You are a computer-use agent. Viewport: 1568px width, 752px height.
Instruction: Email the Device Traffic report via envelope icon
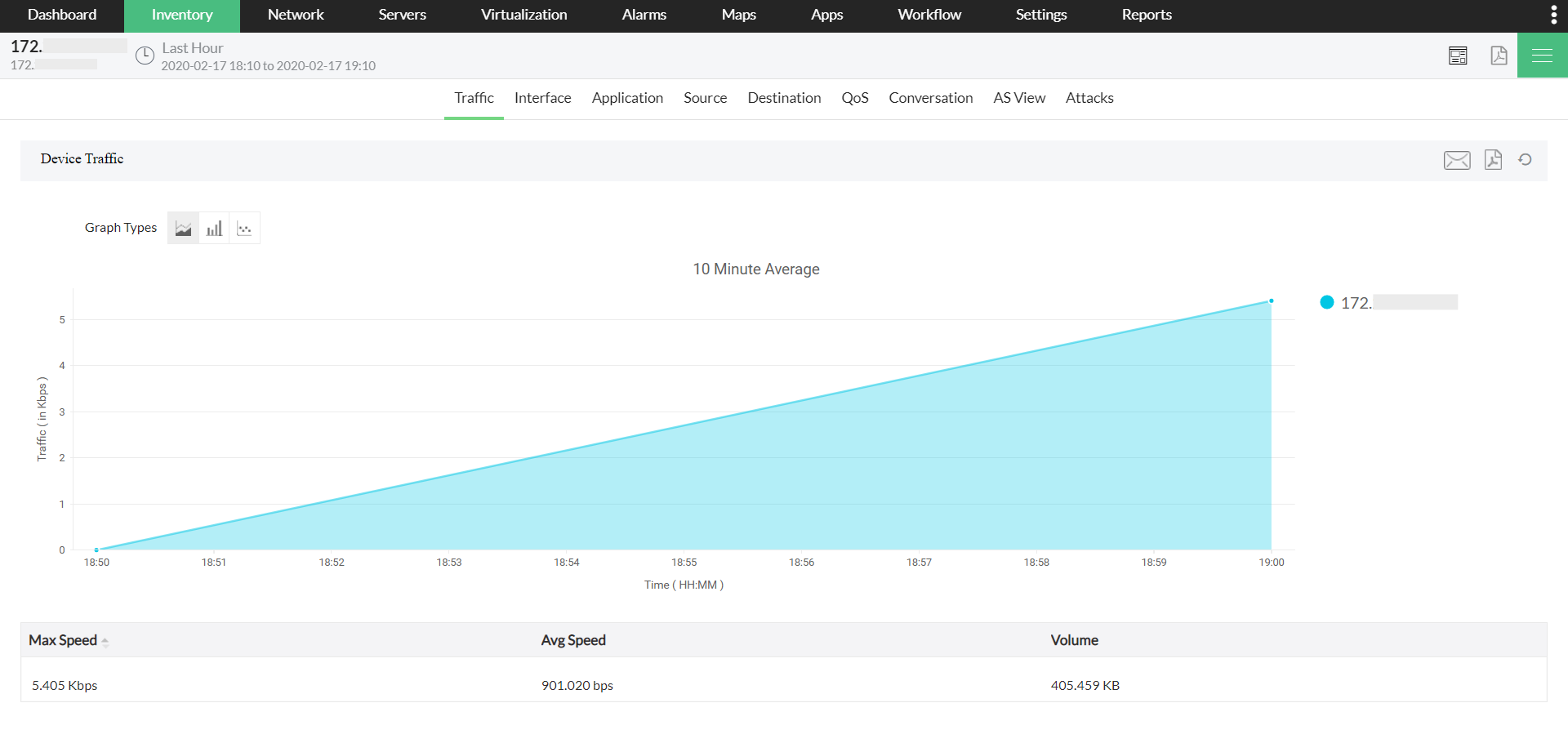click(x=1457, y=160)
